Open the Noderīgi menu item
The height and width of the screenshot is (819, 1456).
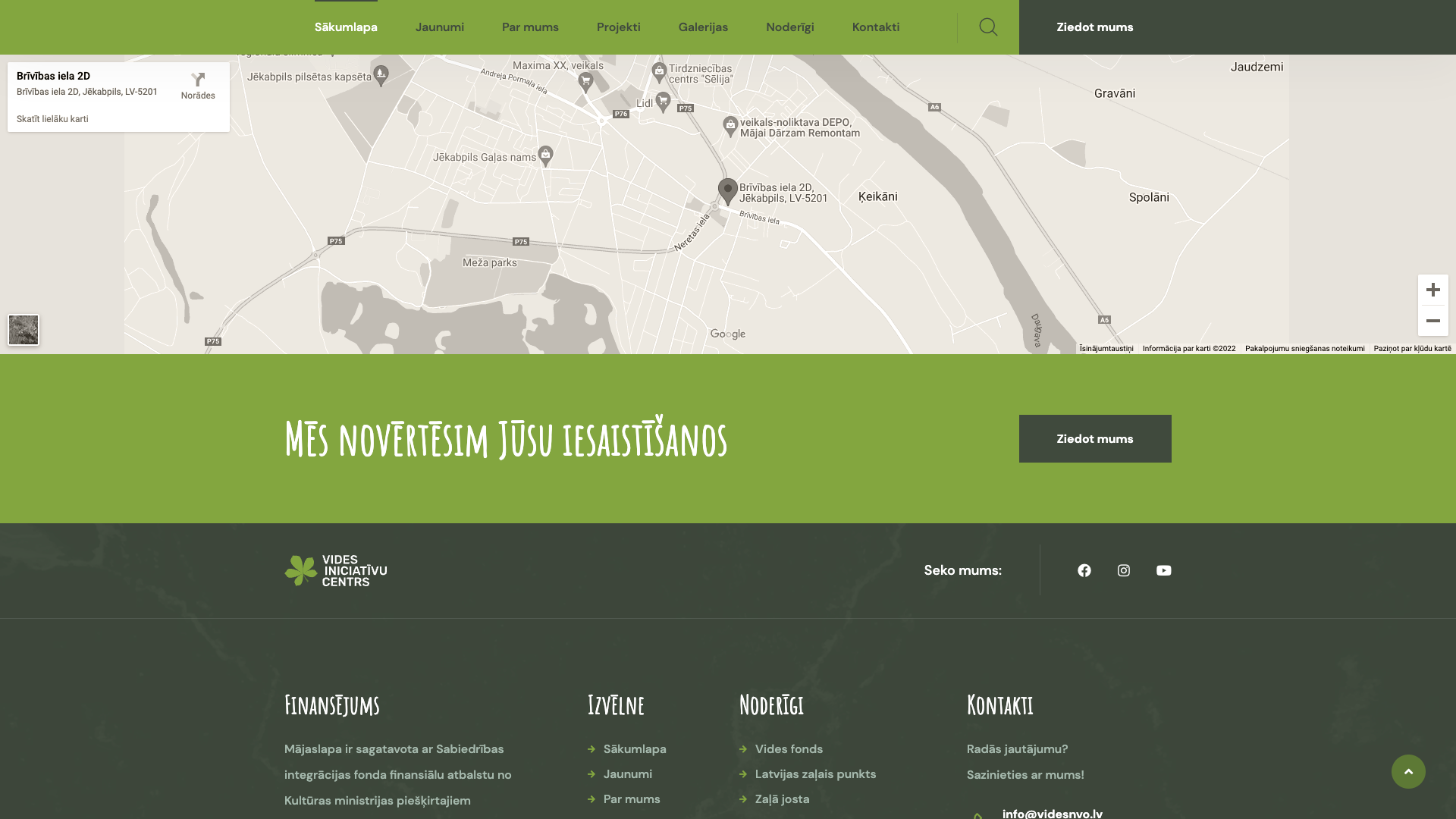tap(789, 27)
